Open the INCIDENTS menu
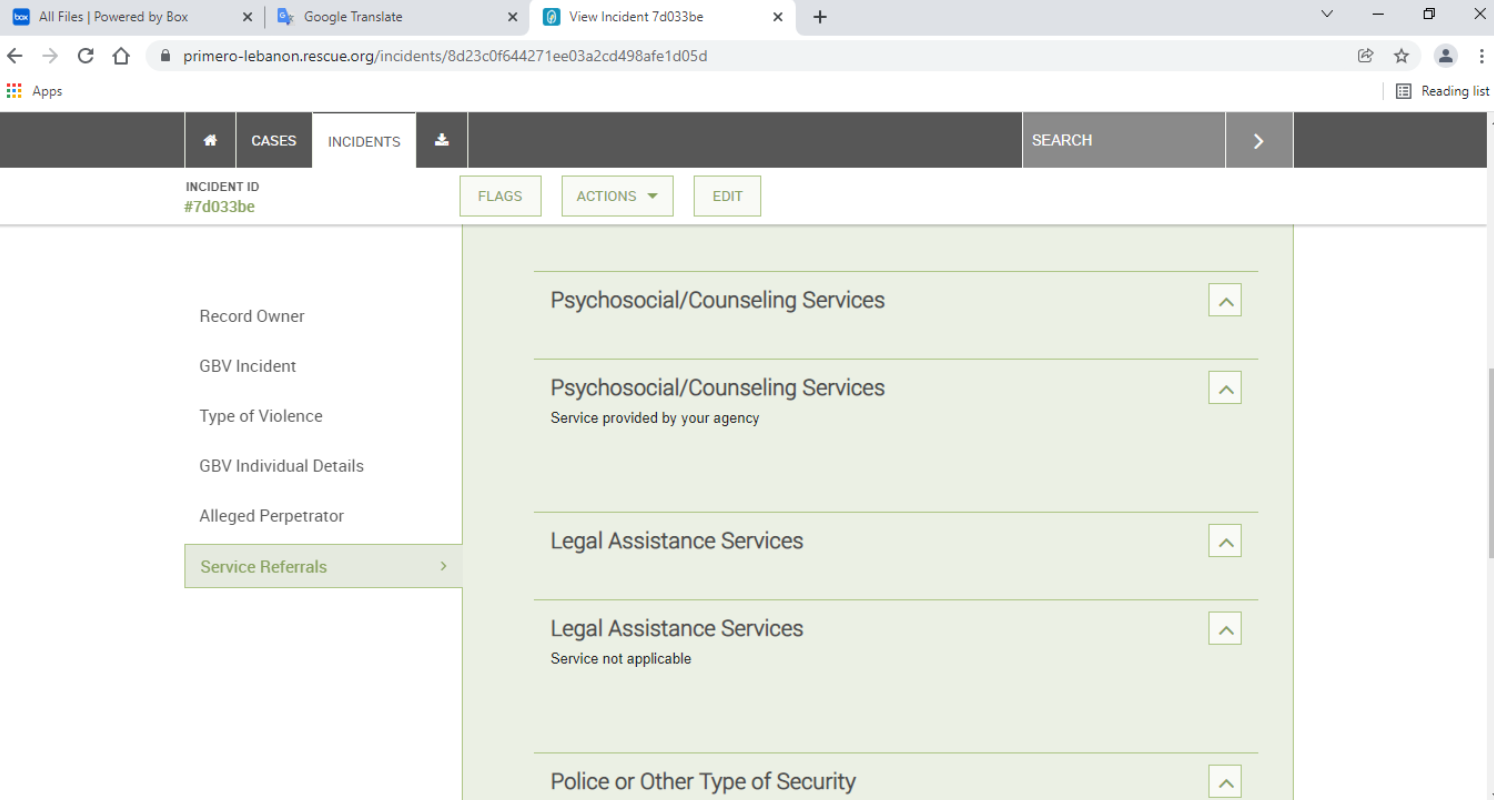The image size is (1494, 800). point(364,141)
